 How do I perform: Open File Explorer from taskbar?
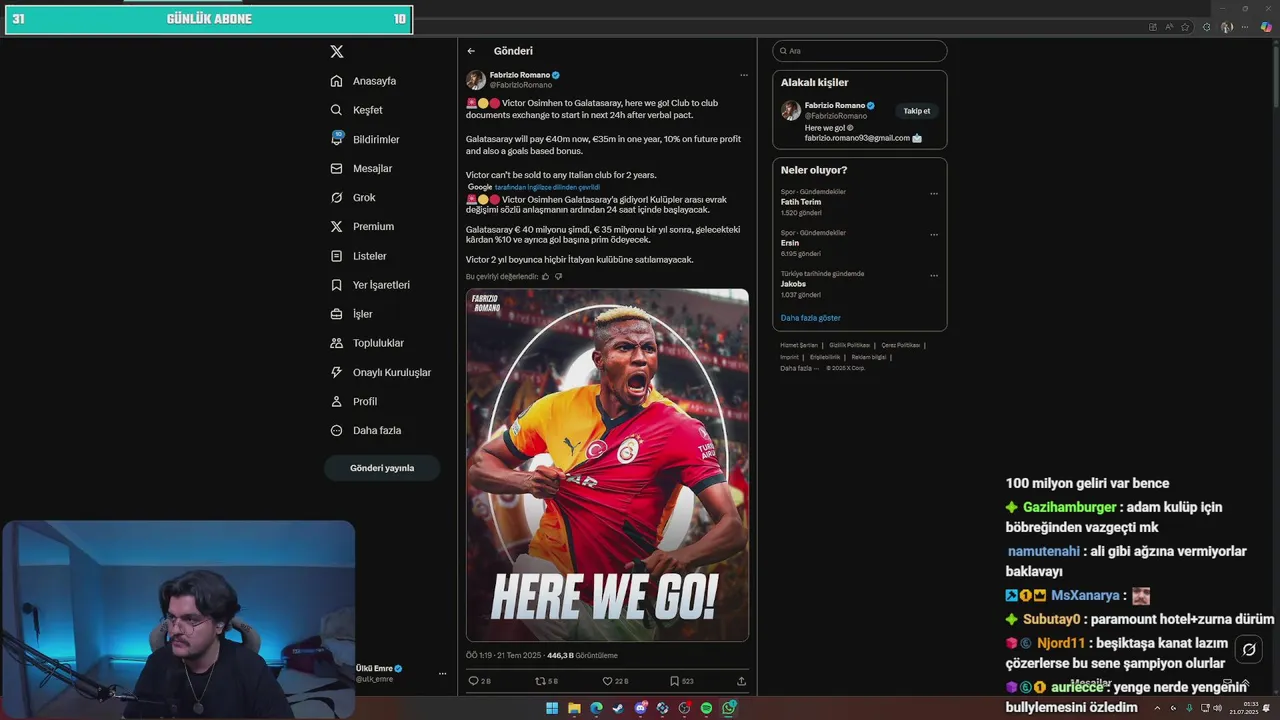pyautogui.click(x=574, y=708)
